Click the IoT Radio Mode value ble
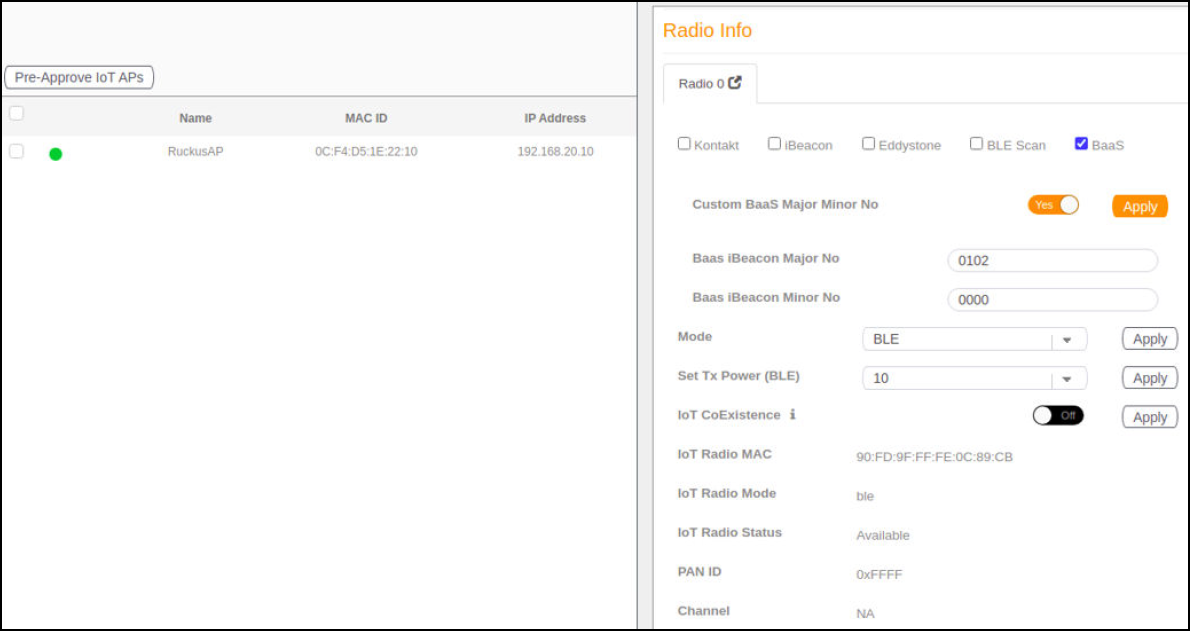The width and height of the screenshot is (1190, 631). [x=865, y=497]
